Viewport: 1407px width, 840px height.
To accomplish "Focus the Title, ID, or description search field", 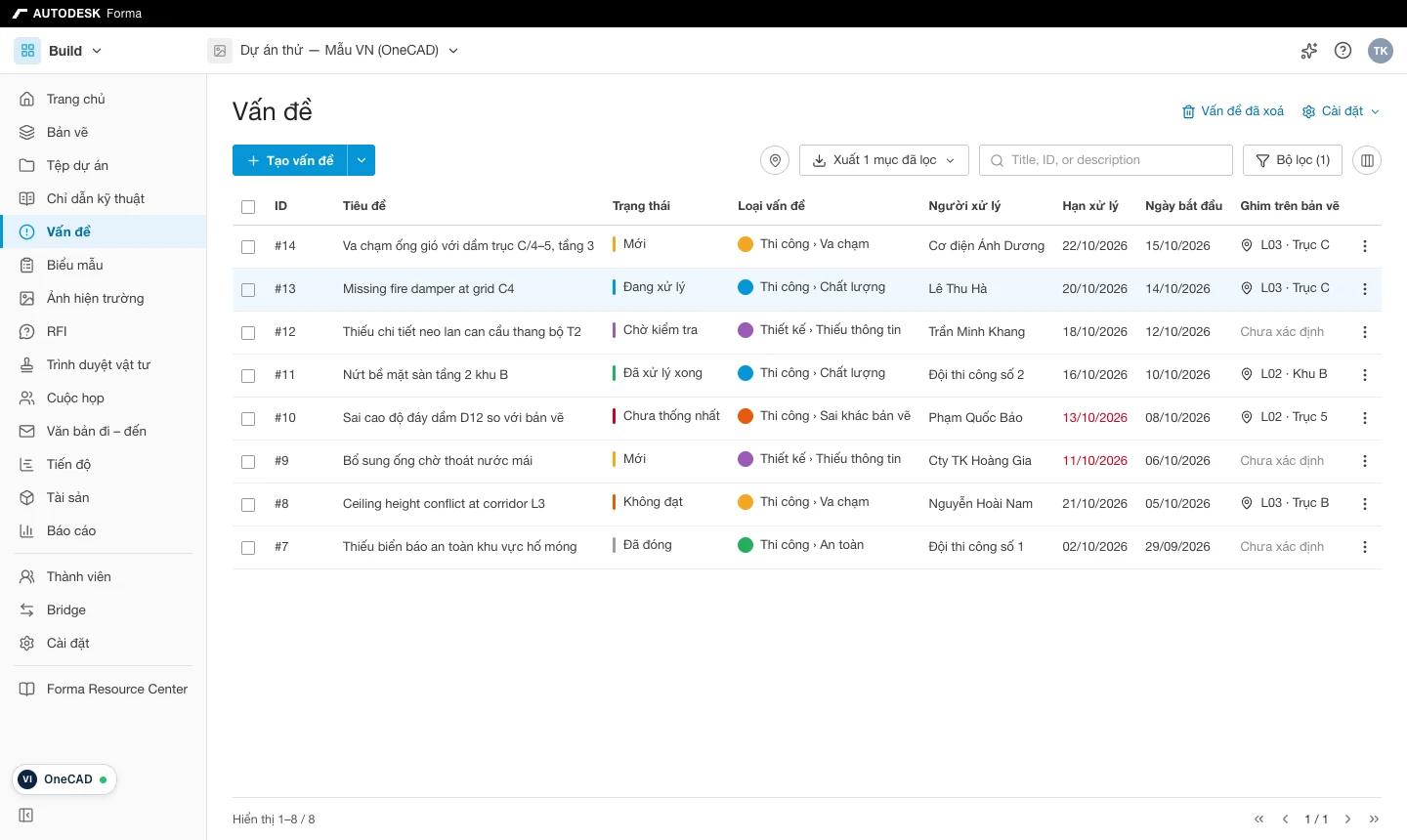I will (1106, 160).
